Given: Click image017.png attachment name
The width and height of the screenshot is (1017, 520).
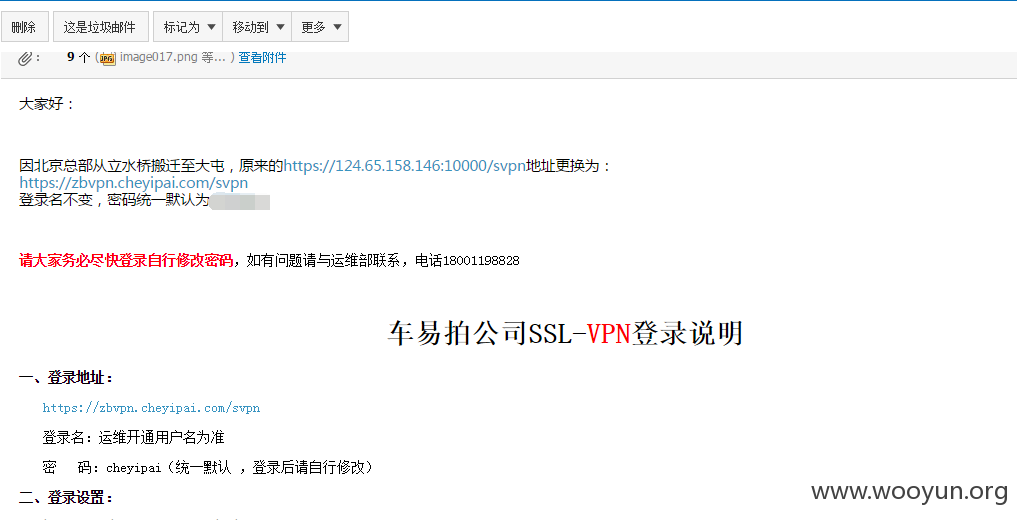Looking at the screenshot, I should [159, 58].
